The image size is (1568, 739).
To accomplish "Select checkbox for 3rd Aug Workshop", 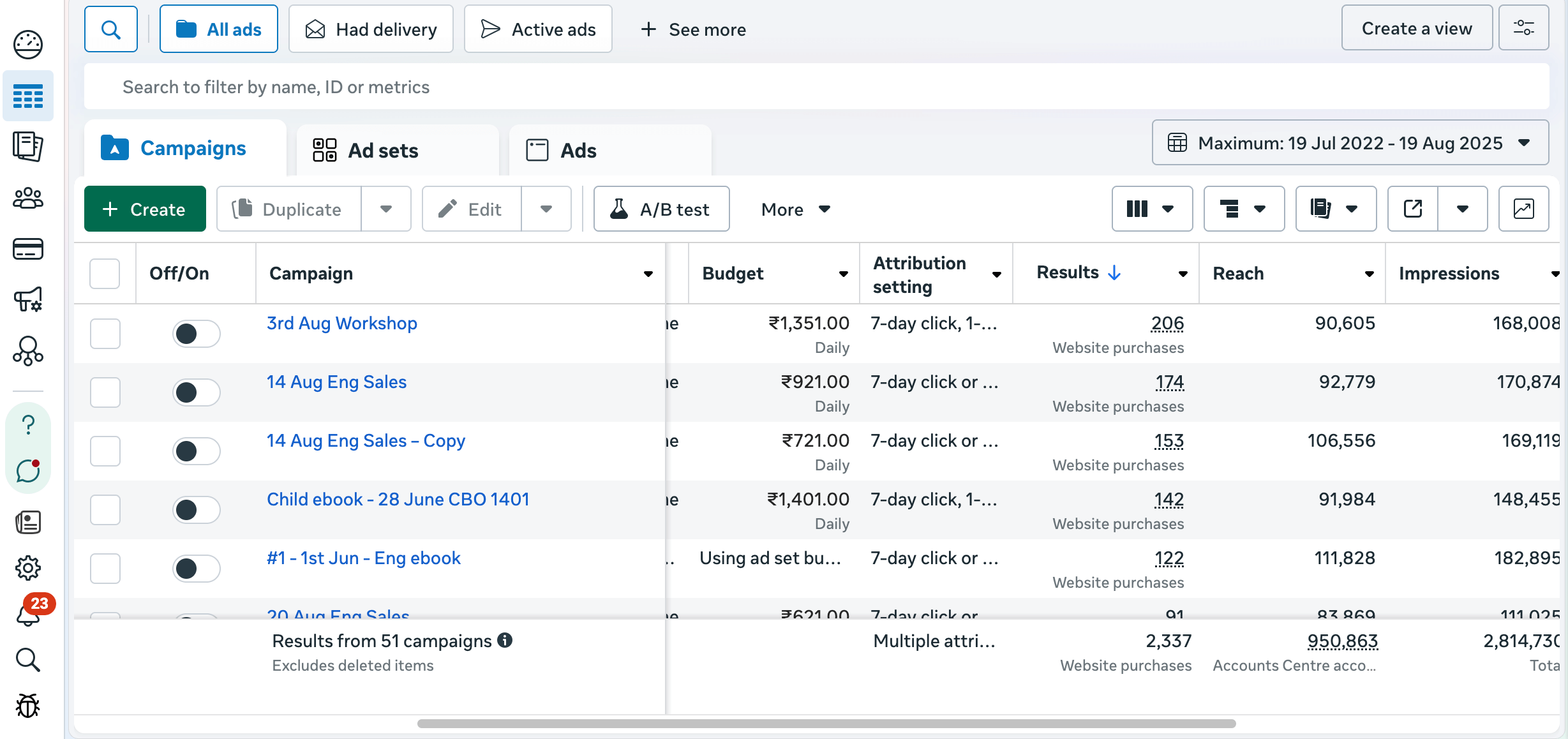I will tap(105, 333).
